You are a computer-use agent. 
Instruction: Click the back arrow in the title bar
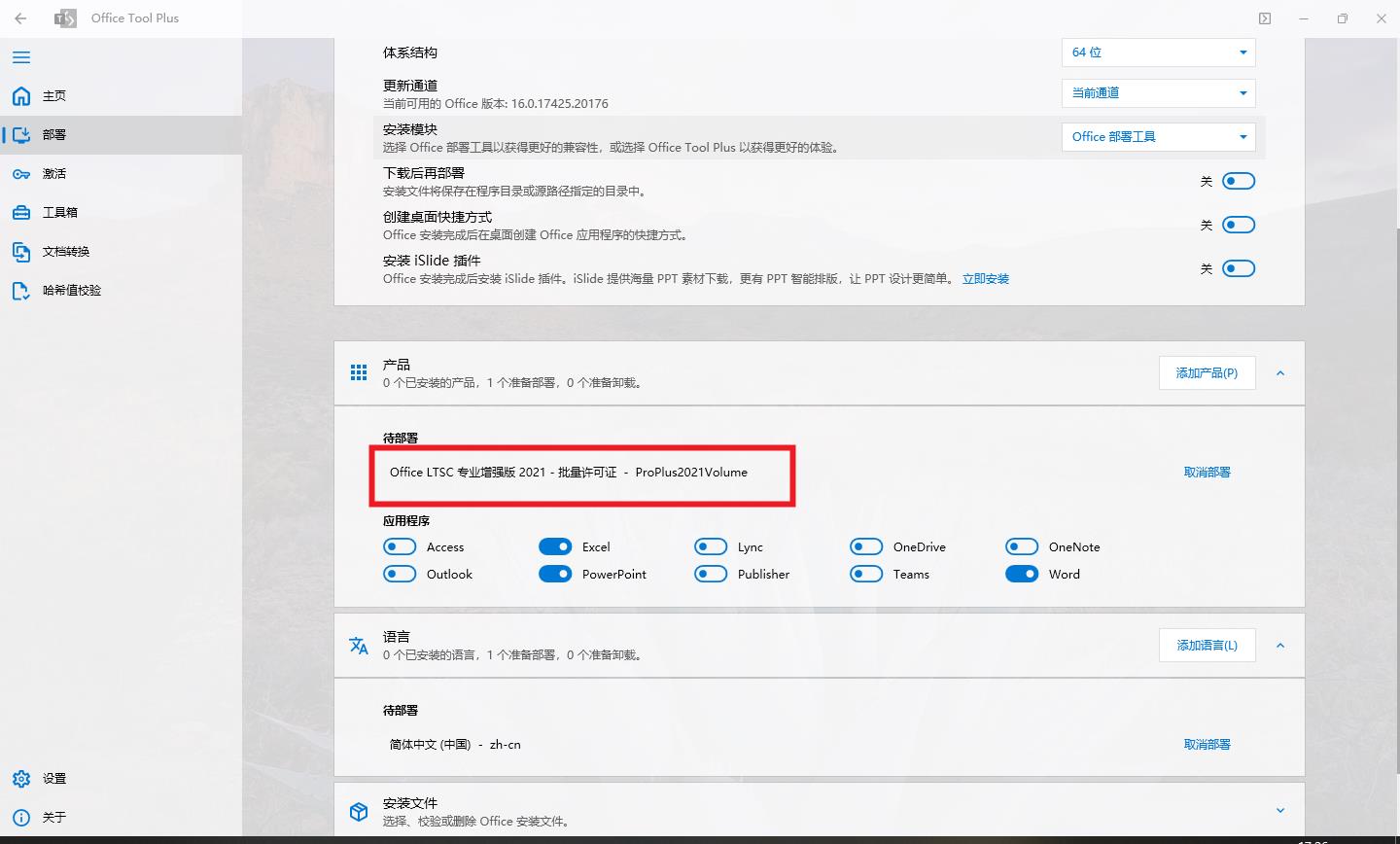point(19,18)
